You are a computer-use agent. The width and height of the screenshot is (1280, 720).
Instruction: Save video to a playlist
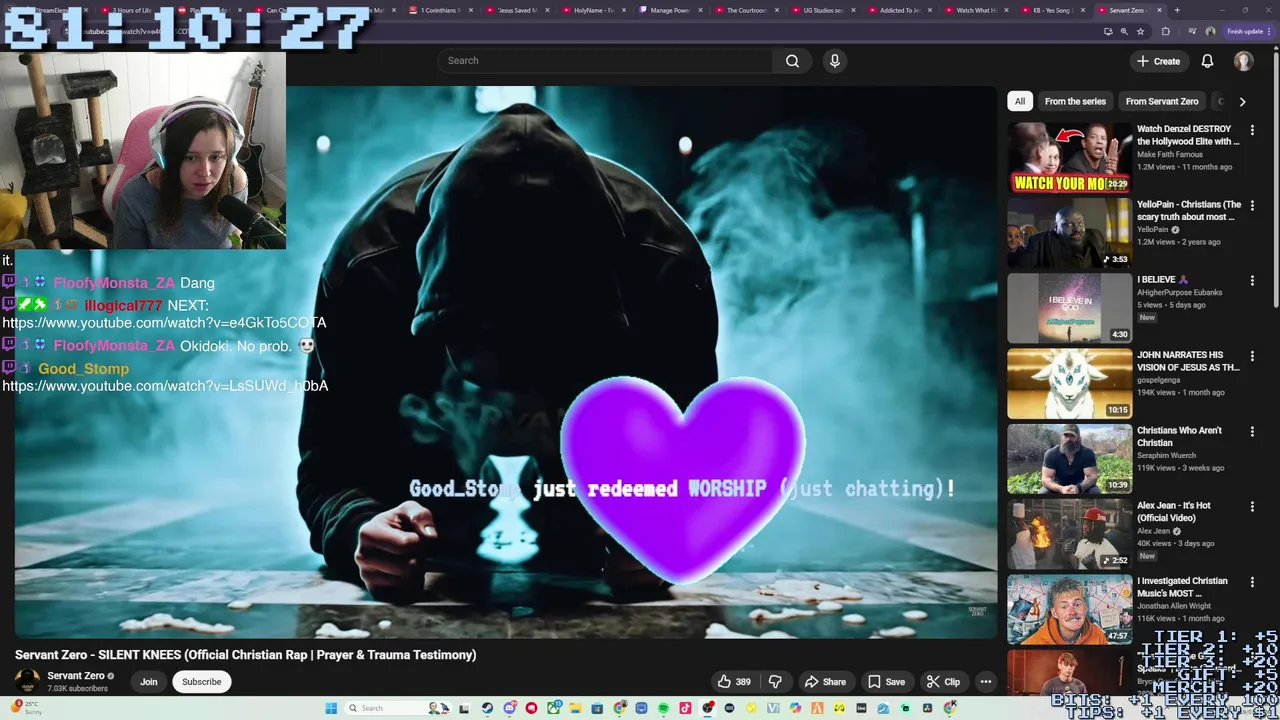click(x=886, y=682)
